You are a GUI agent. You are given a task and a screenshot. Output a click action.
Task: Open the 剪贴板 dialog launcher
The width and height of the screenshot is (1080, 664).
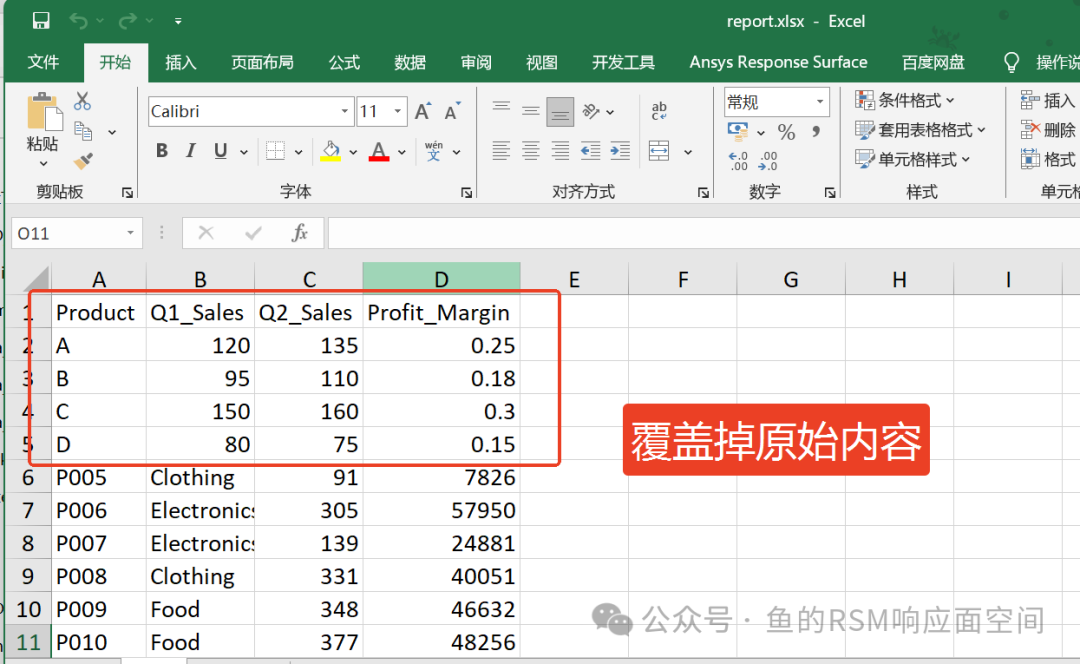pos(127,192)
